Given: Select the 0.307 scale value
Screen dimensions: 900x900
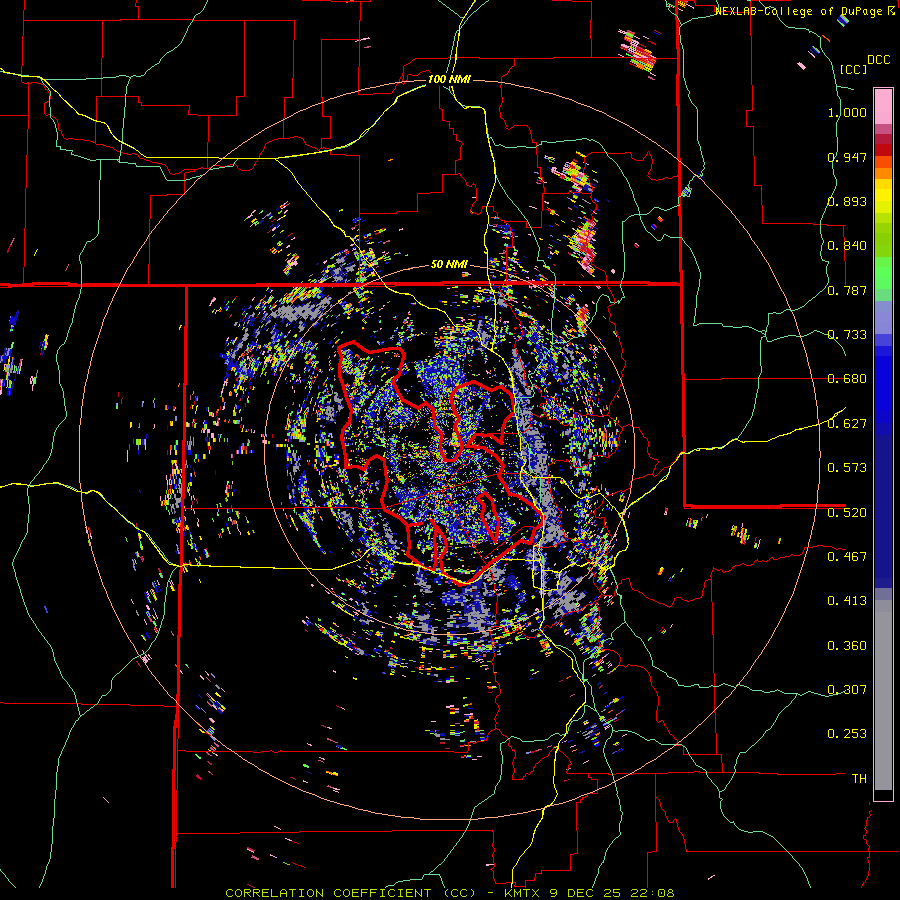Looking at the screenshot, I should pos(847,689).
